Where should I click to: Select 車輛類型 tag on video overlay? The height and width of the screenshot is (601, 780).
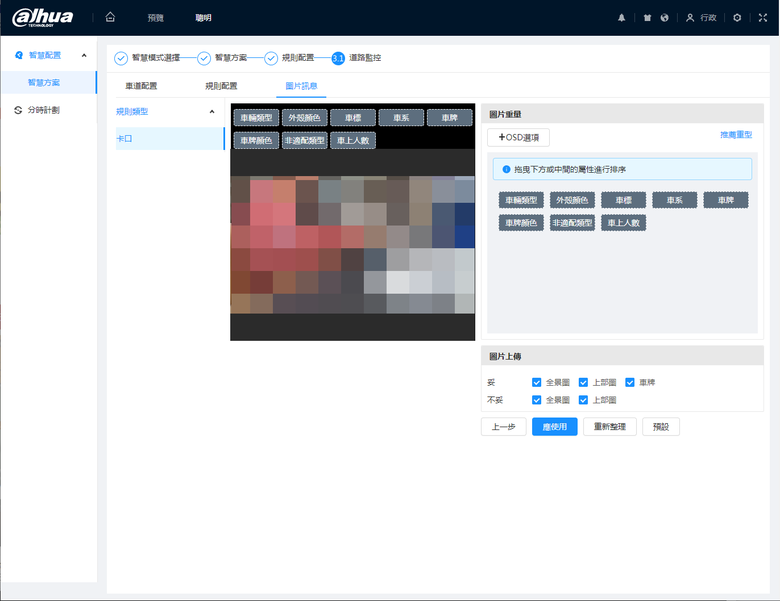coord(256,117)
